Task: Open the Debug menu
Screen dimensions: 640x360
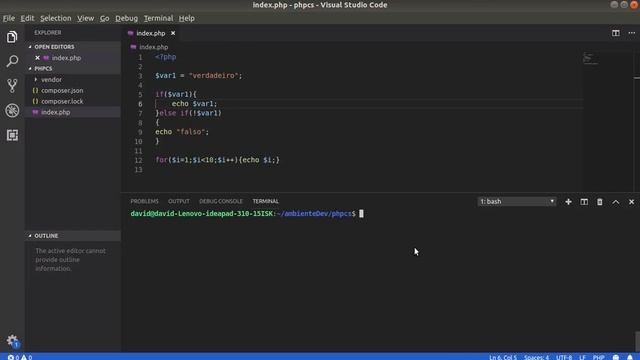Action: [127, 18]
